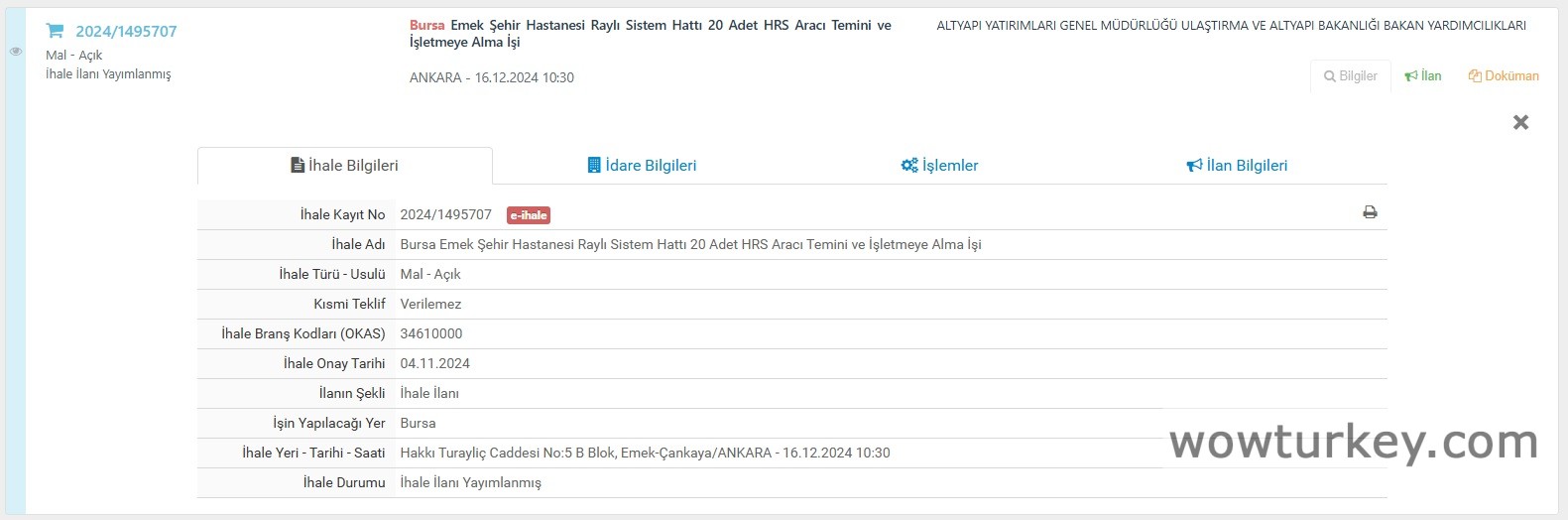This screenshot has height=520, width=1568.
Task: Switch to the İdare Bilgileri tab
Action: (x=642, y=166)
